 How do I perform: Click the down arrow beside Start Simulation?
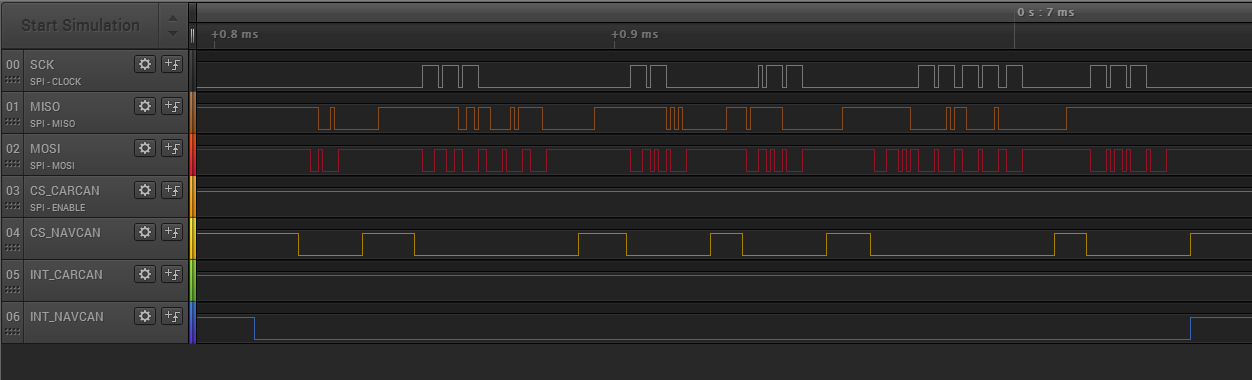[x=173, y=33]
